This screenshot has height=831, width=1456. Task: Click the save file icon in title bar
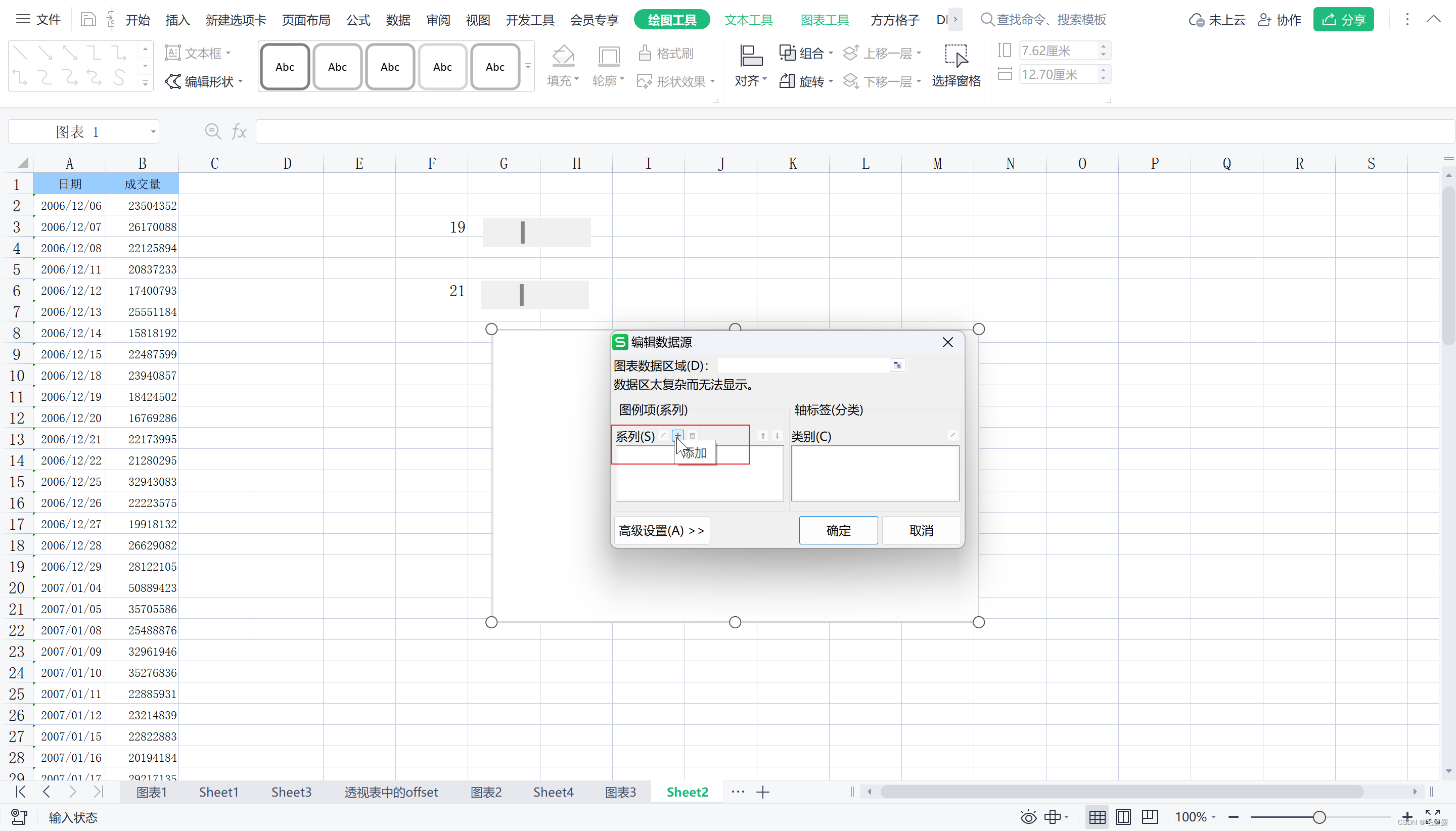pos(88,19)
